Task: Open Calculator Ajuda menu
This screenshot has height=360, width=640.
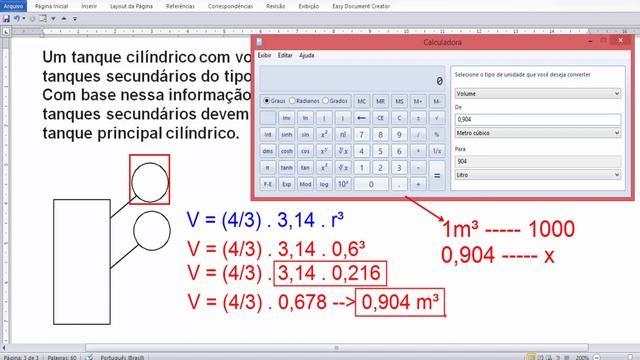Action: coord(307,55)
